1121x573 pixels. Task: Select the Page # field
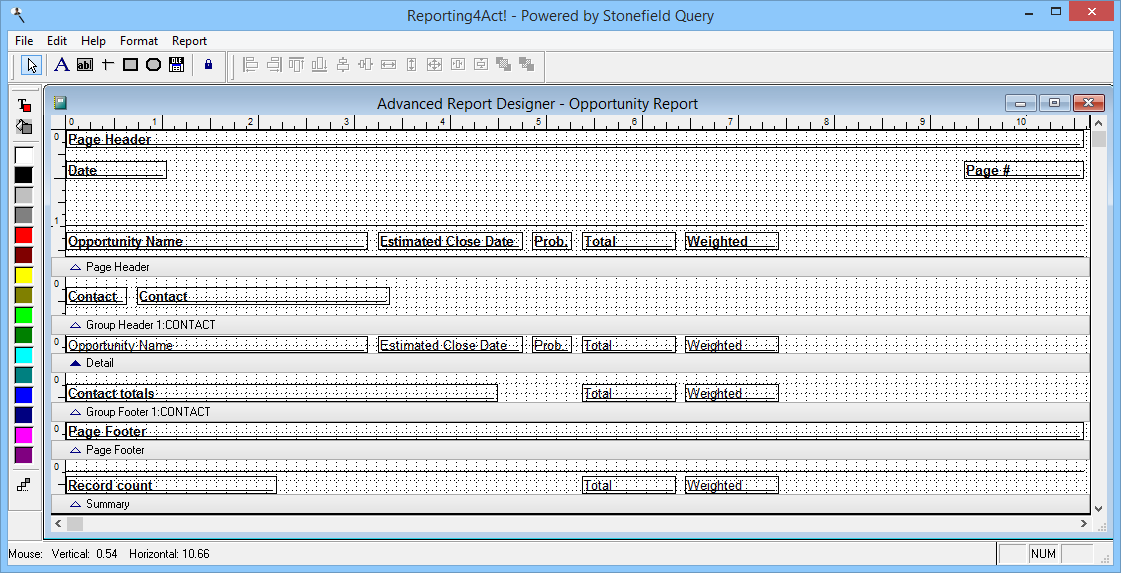click(1024, 170)
